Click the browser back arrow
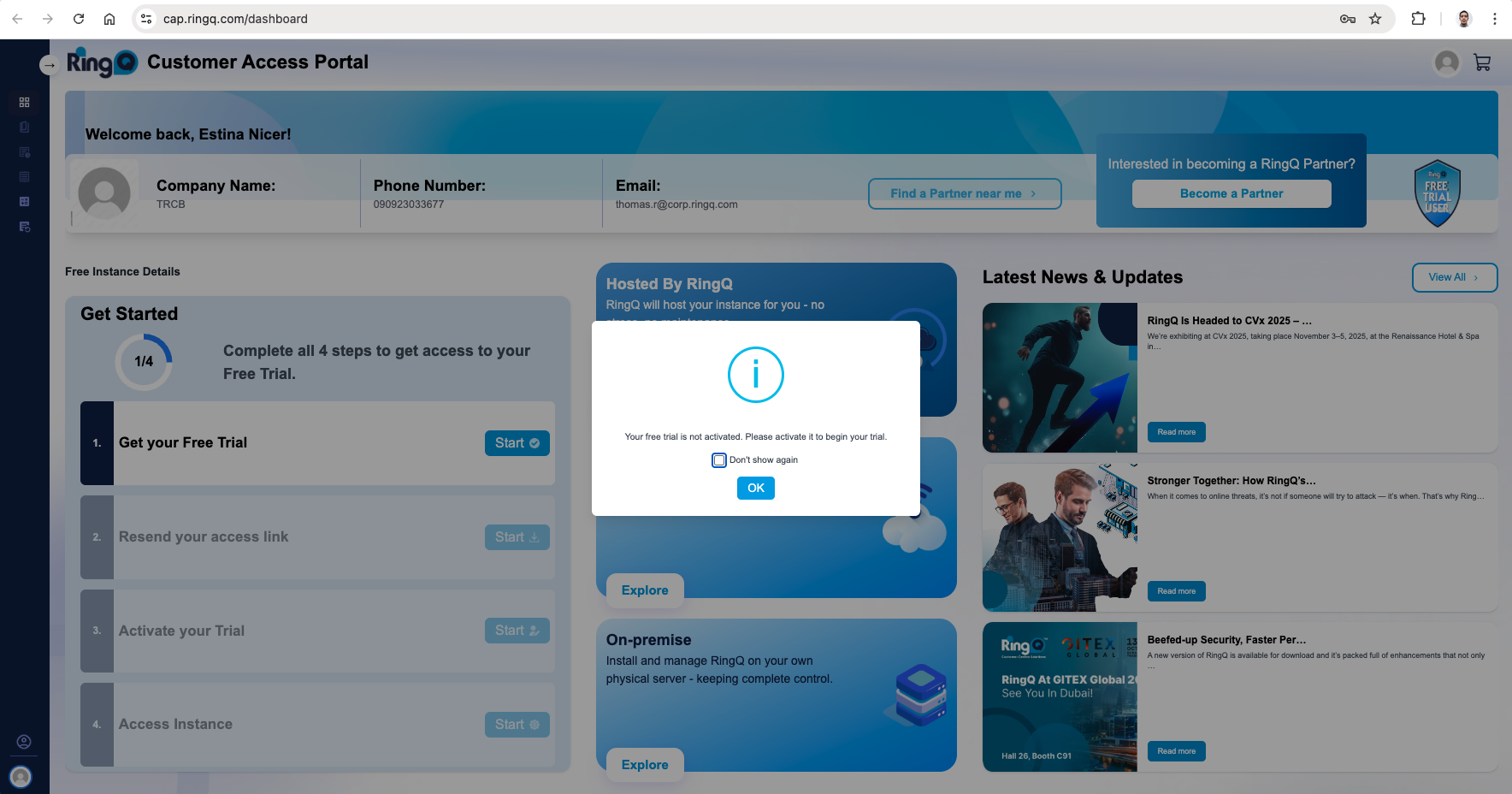 (17, 19)
